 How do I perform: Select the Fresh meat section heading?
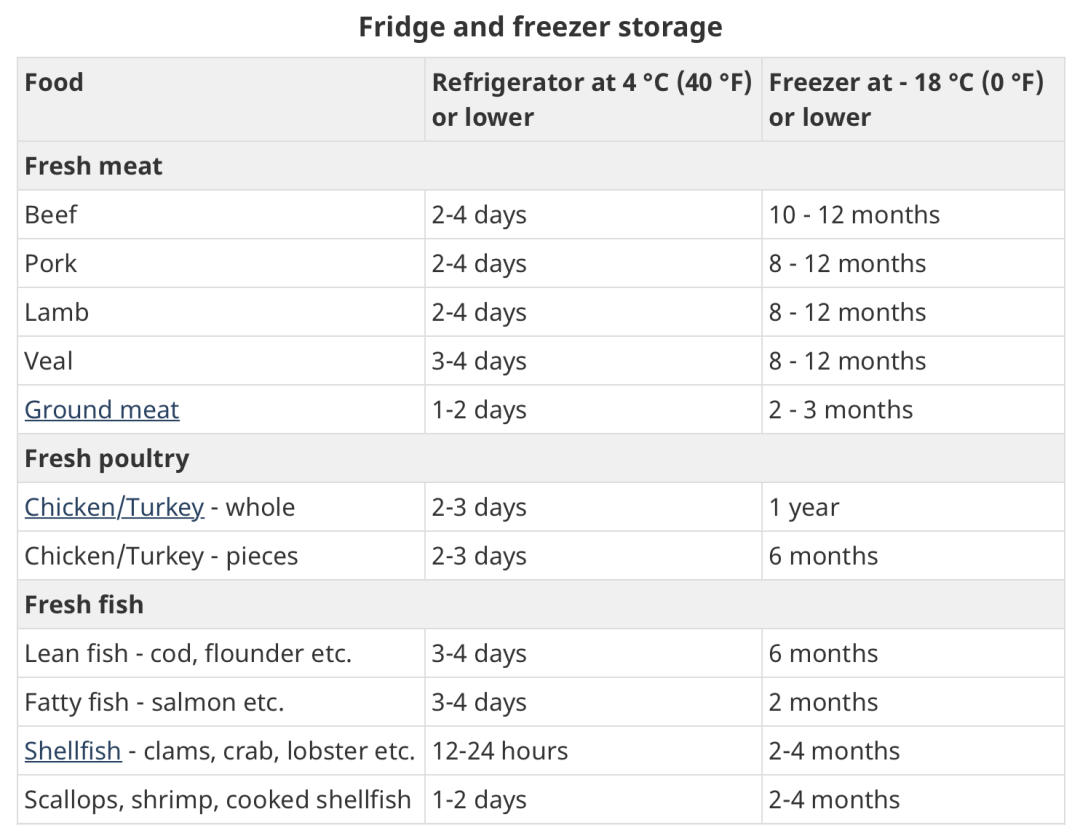click(93, 166)
